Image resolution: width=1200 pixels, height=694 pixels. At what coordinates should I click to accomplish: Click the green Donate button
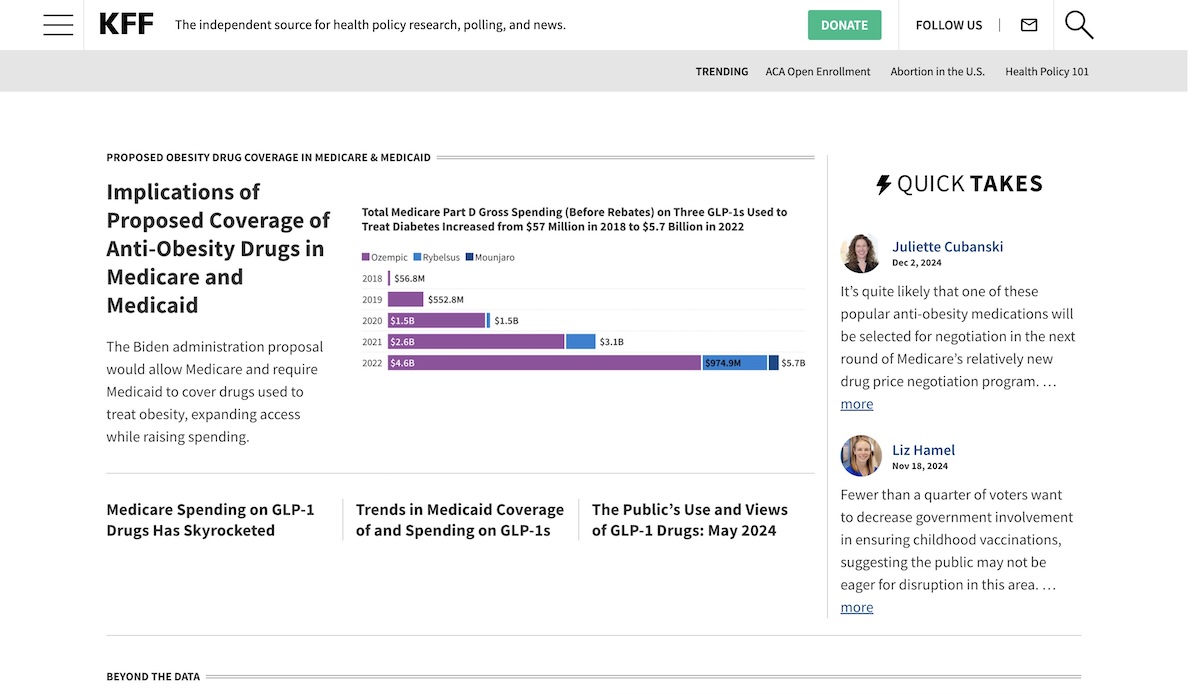845,25
